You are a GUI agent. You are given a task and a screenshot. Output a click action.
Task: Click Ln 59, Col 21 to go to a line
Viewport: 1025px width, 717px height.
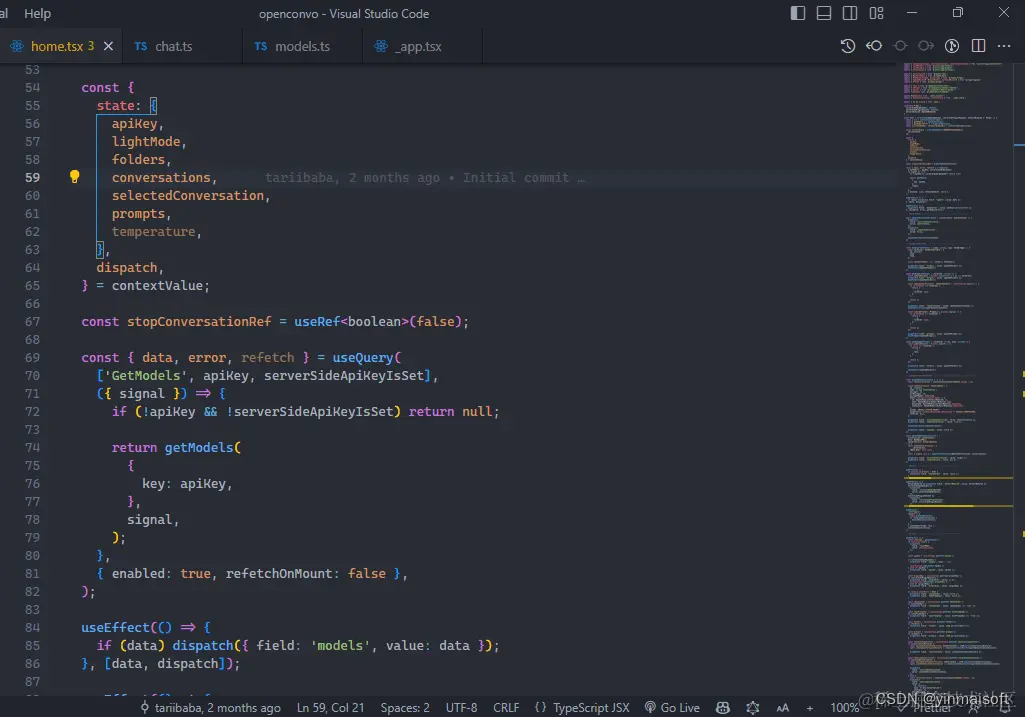[330, 707]
